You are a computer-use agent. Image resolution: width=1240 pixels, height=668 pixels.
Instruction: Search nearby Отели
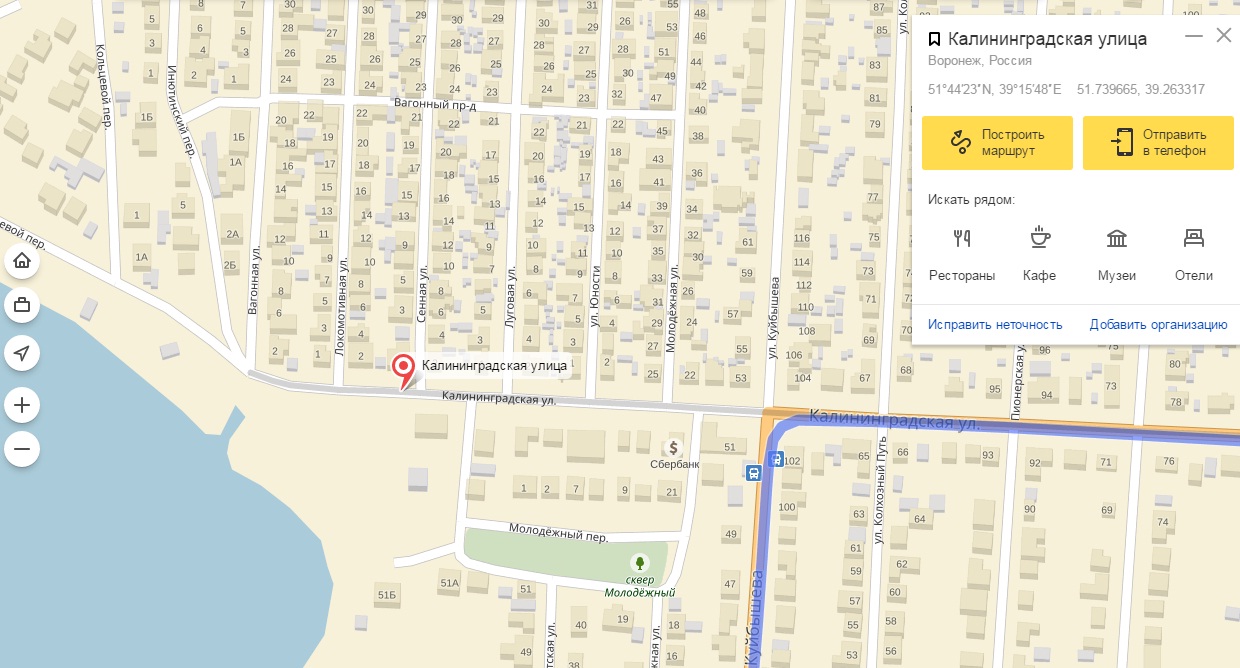pos(1194,253)
